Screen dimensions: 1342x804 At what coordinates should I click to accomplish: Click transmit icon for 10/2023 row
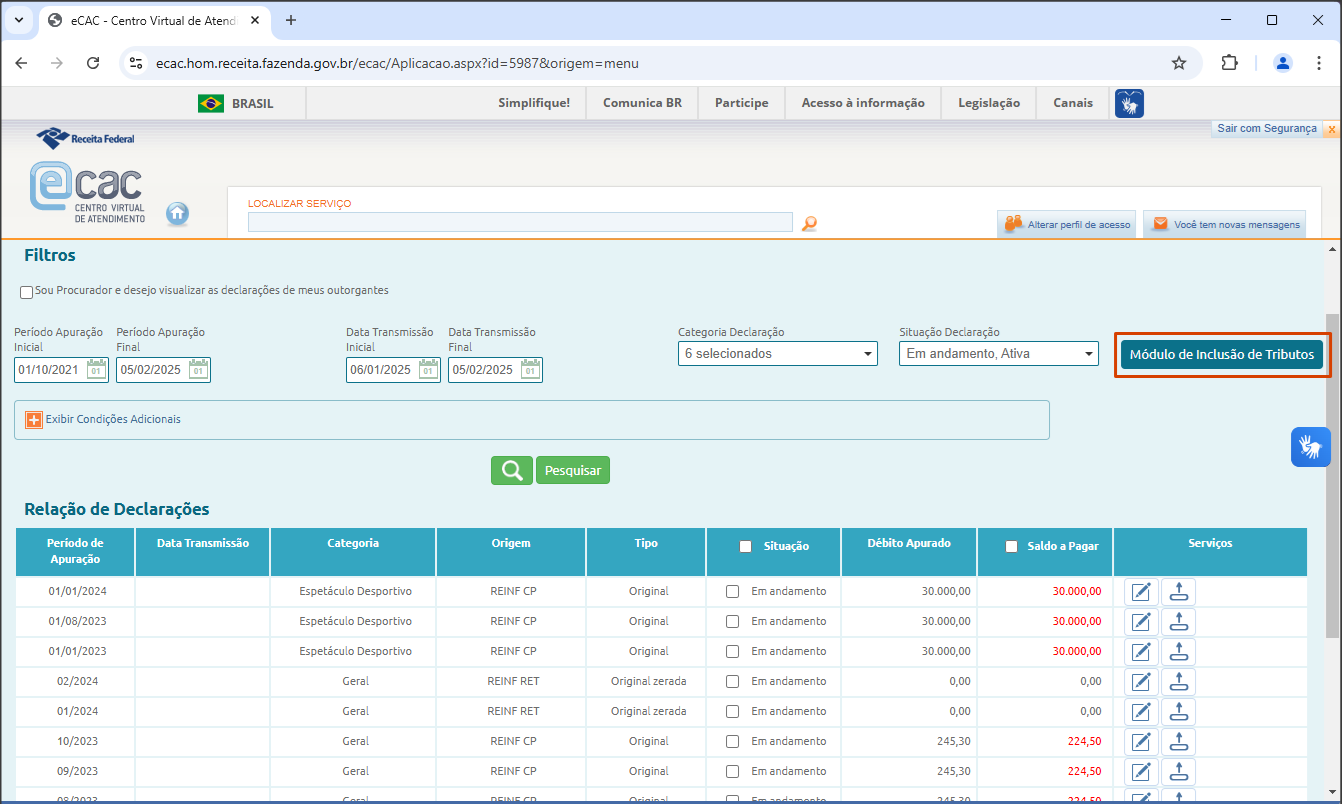tap(1178, 742)
